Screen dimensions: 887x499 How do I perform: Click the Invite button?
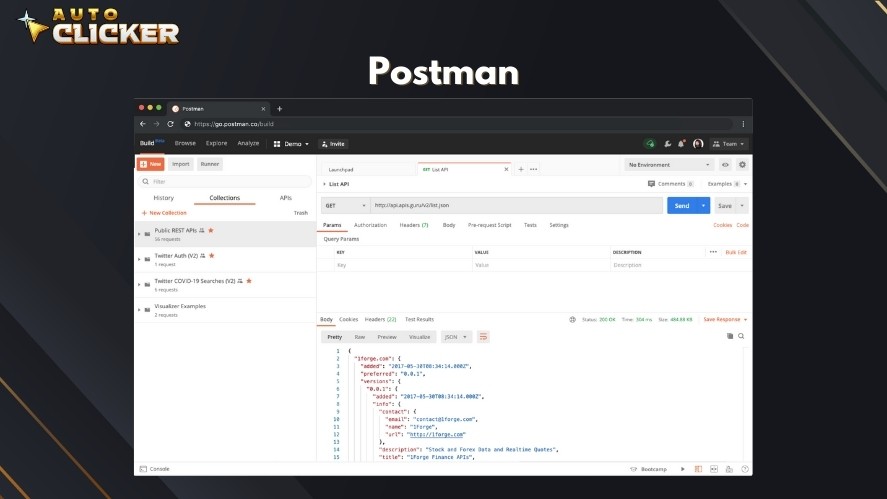pos(333,144)
